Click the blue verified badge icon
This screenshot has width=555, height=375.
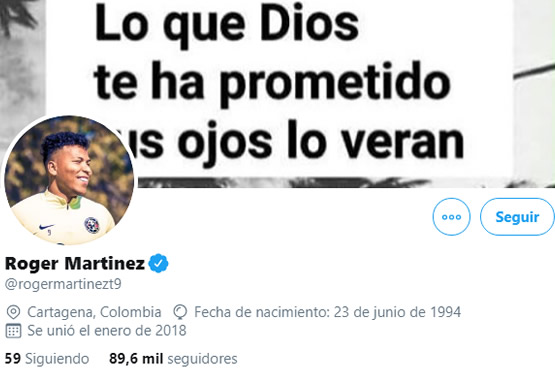(x=158, y=263)
